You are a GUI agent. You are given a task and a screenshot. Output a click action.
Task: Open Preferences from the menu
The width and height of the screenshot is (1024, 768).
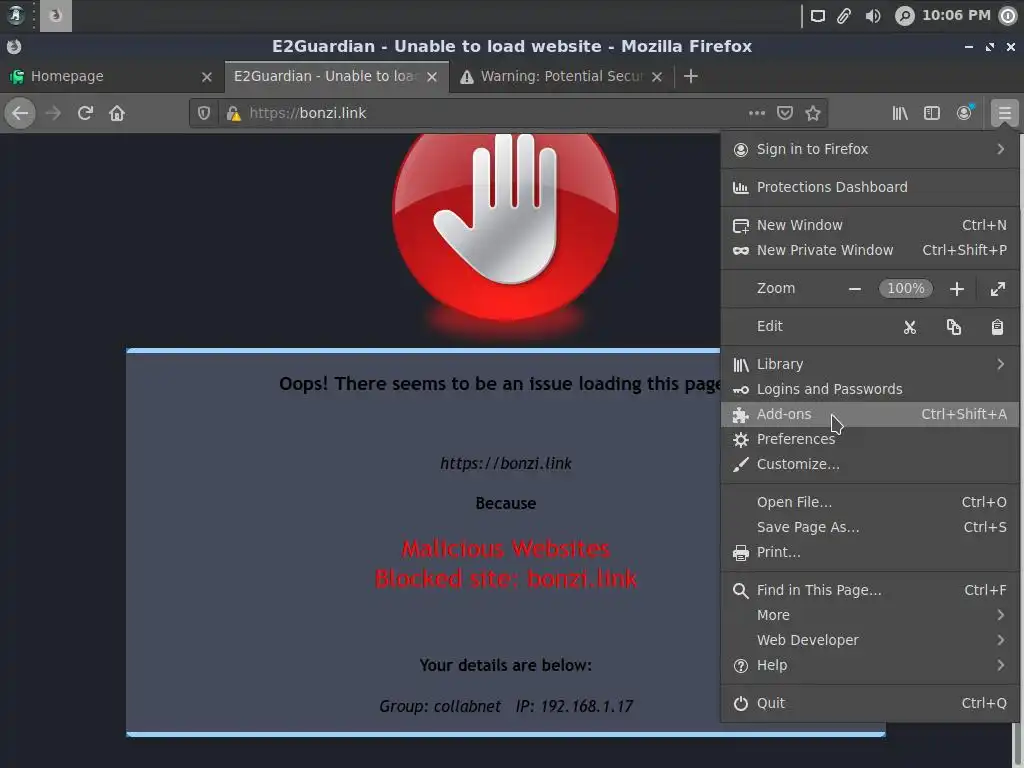[869, 440]
